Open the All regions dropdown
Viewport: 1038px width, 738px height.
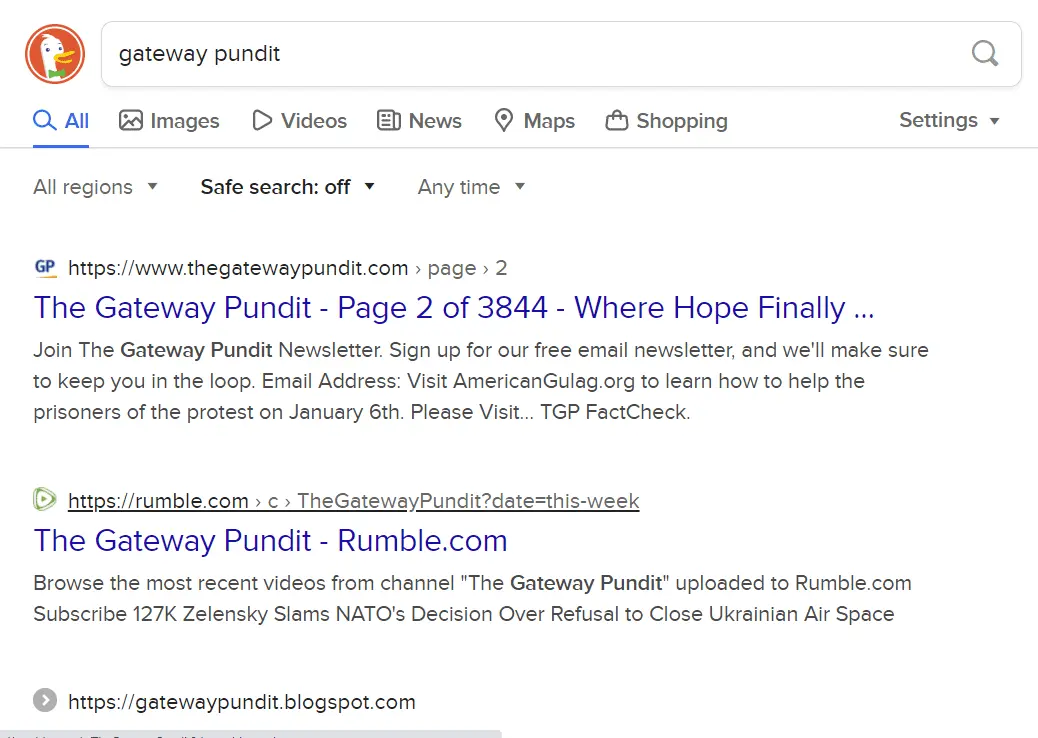pos(95,187)
